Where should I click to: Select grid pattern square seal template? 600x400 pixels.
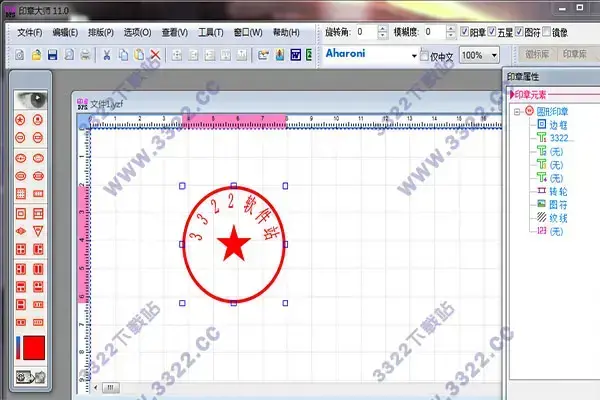(x=21, y=194)
